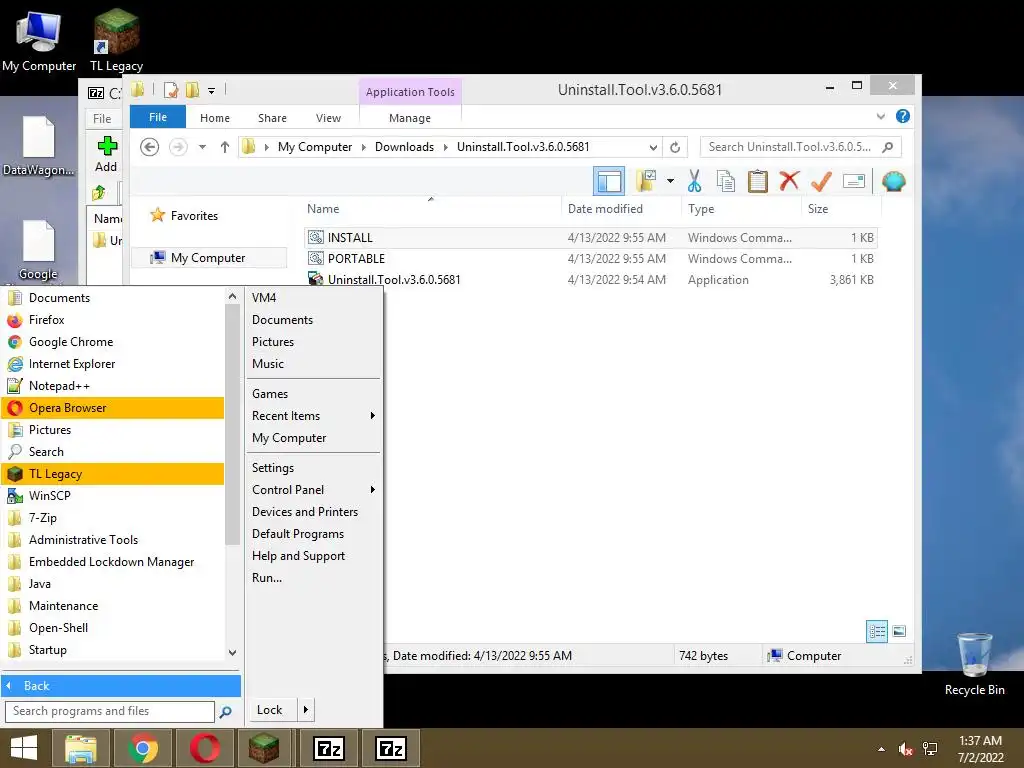Click the Paste clipboard toolbar icon

tap(758, 181)
